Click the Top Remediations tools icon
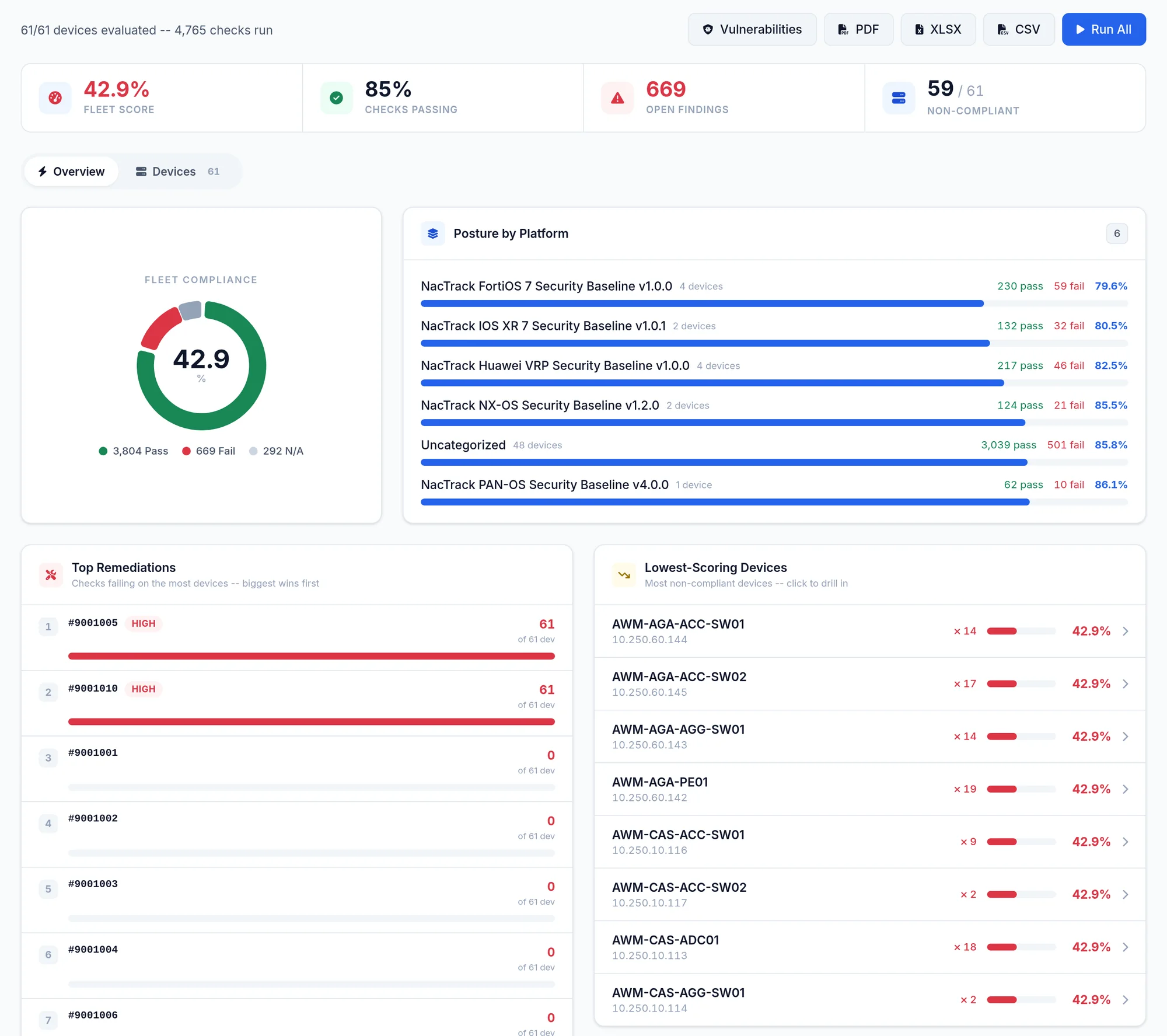This screenshot has height=1036, width=1167. click(51, 575)
